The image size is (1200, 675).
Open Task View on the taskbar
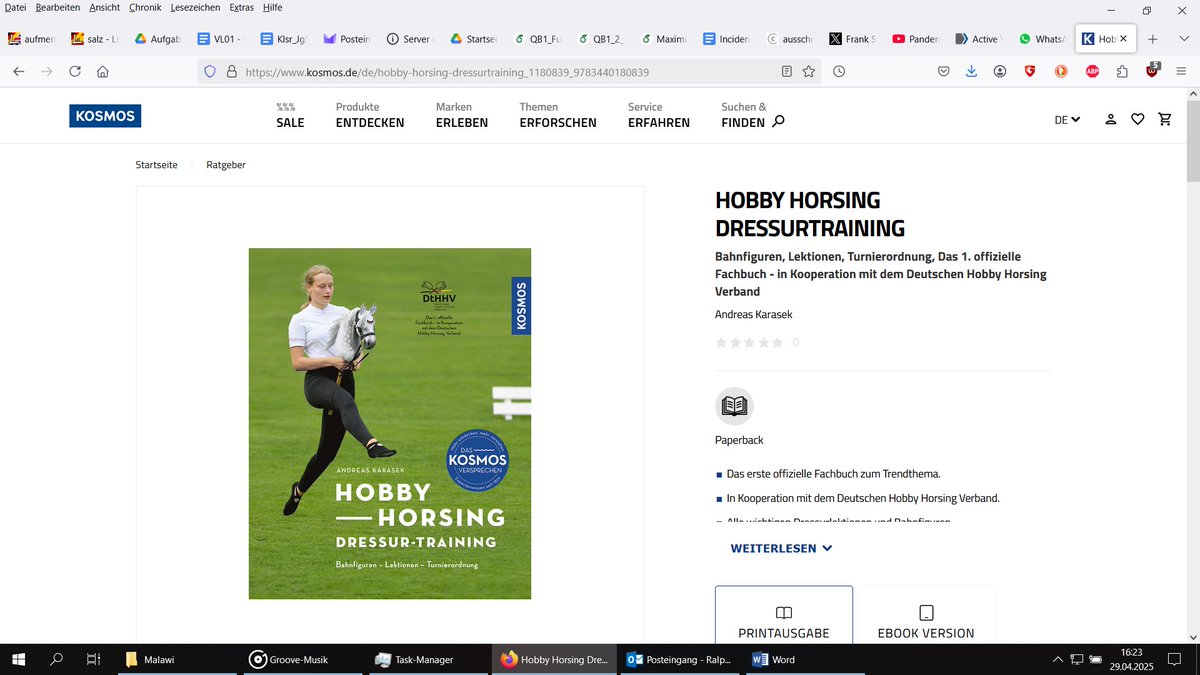[x=93, y=660]
